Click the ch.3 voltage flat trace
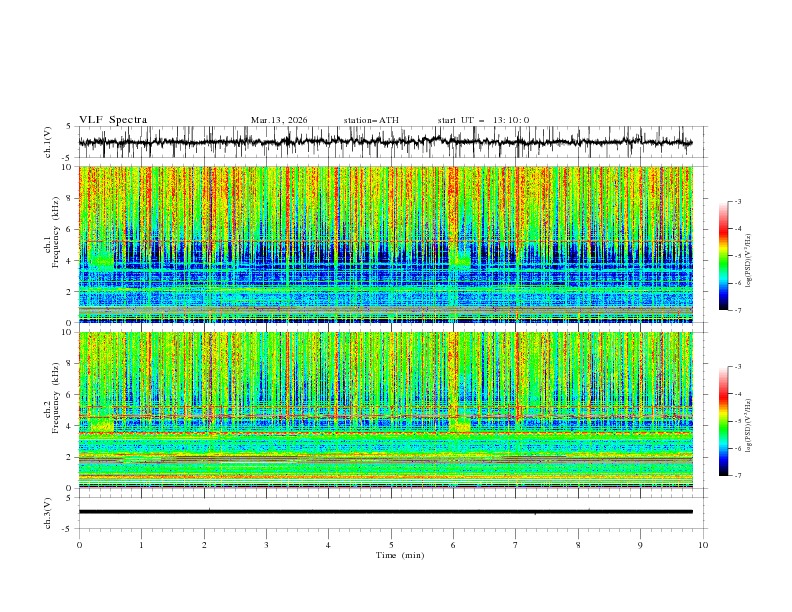Screen dimensions: 792x612 [x=386, y=512]
